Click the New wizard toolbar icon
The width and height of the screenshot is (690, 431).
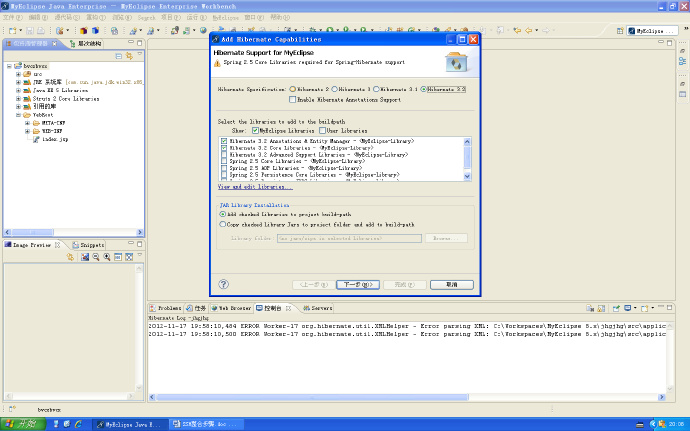click(12, 30)
